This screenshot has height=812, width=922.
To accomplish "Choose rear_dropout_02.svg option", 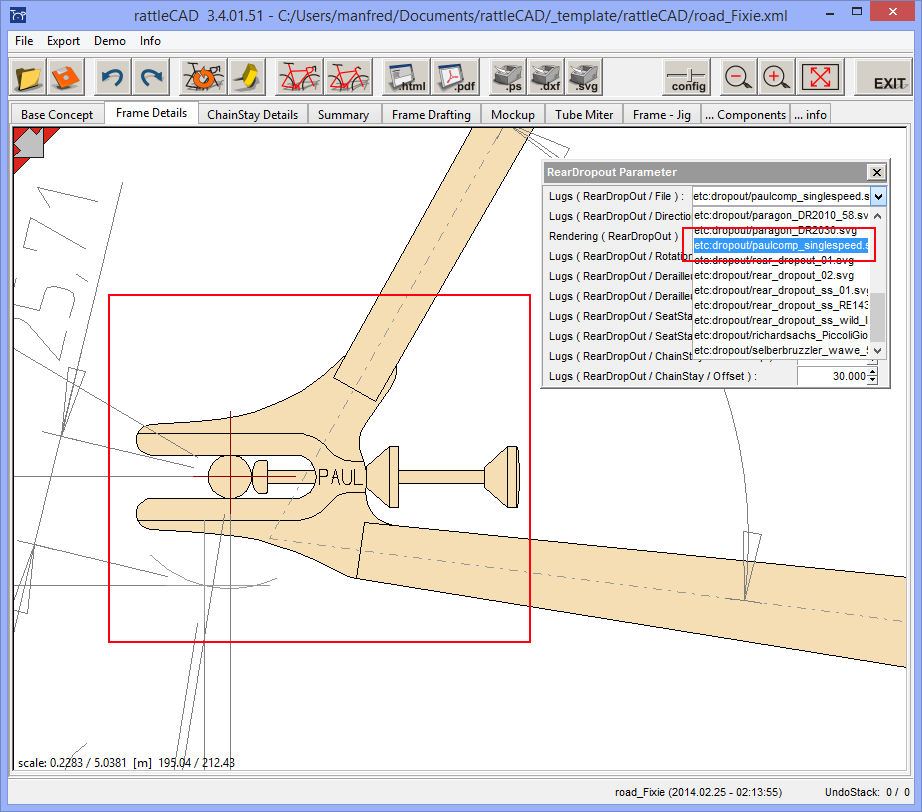I will [781, 275].
